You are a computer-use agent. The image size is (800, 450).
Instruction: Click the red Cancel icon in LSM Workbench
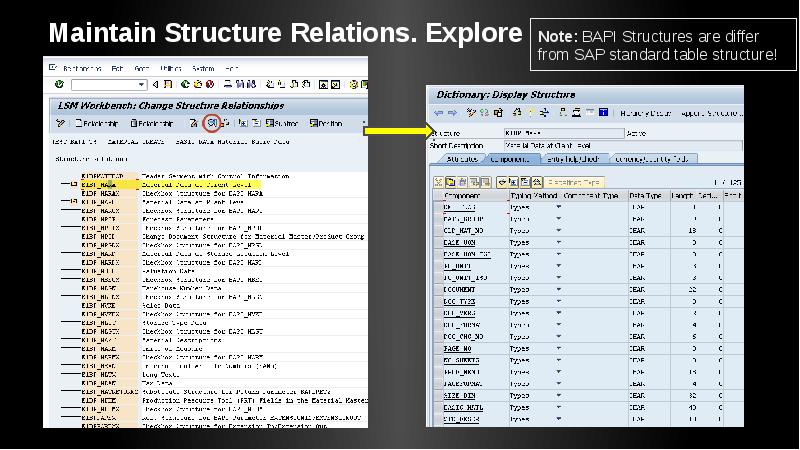tap(210, 84)
